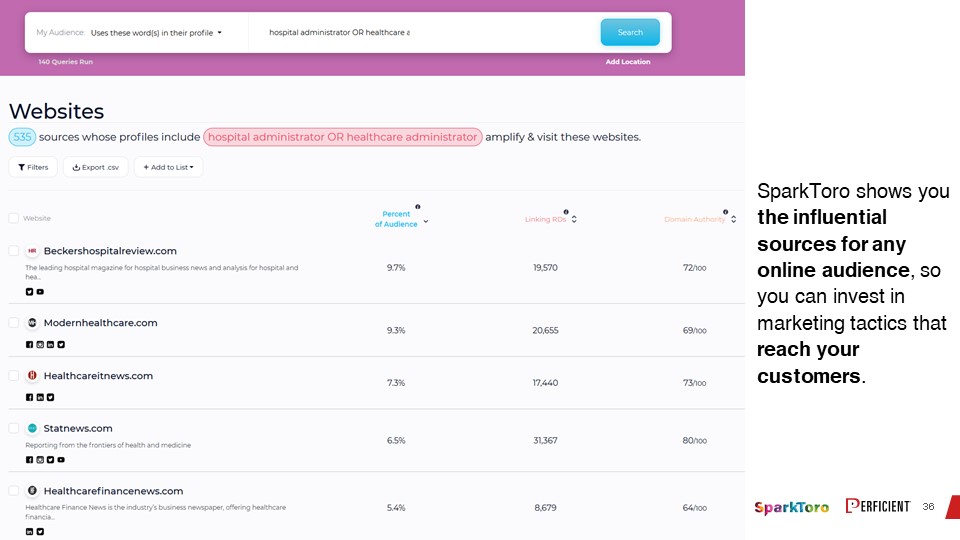Click the Perficient logo
The height and width of the screenshot is (540, 960).
tap(878, 506)
